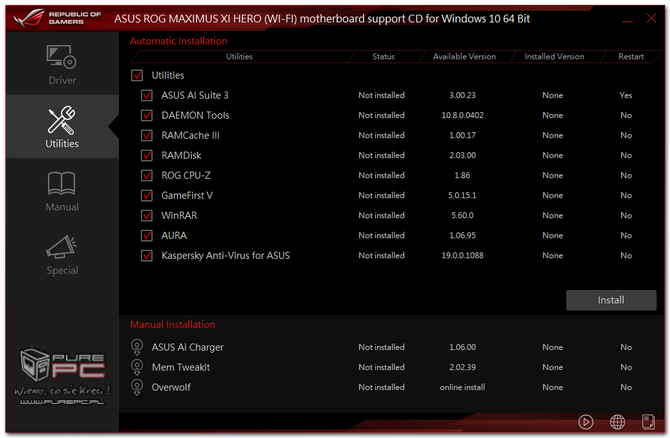The width and height of the screenshot is (670, 438).
Task: Click the Overwolf download icon
Action: coord(137,387)
